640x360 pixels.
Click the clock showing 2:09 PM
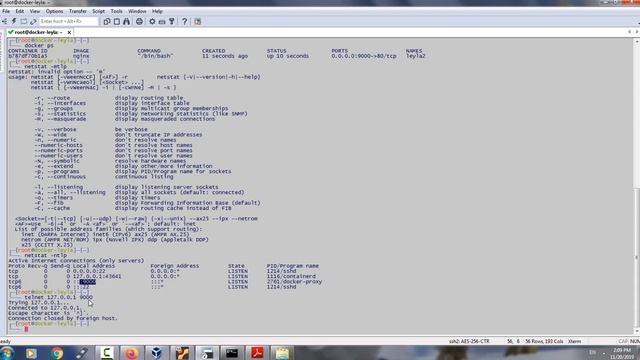(622, 350)
